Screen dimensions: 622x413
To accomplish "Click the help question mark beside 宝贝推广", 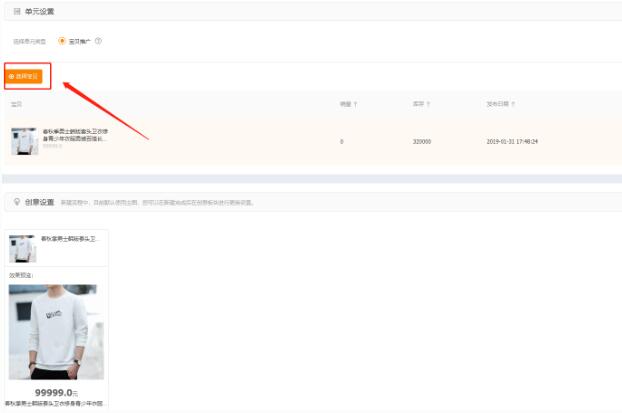I will tap(98, 41).
